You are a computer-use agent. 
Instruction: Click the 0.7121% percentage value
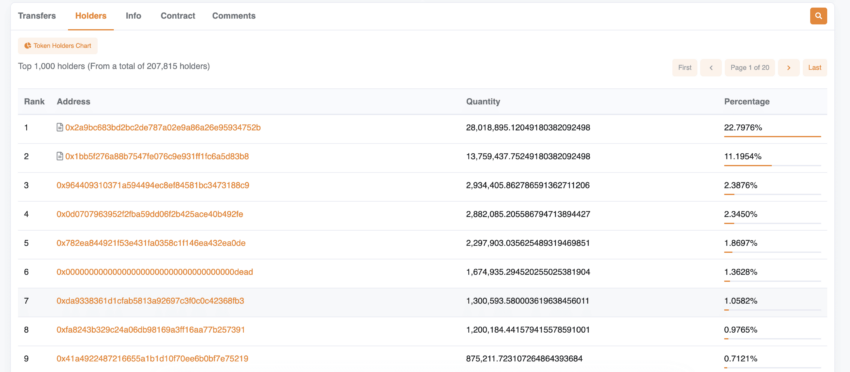pyautogui.click(x=740, y=358)
